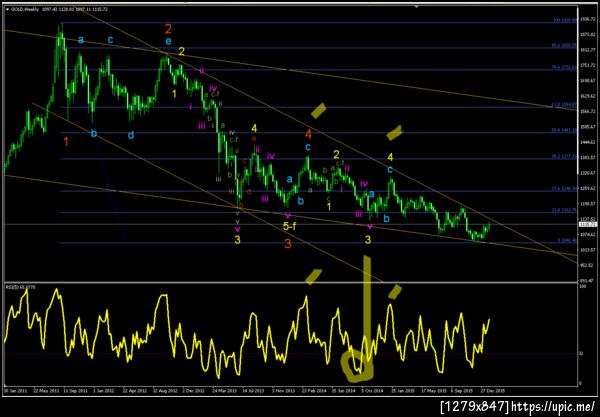Select the red wave label 3

[288, 244]
